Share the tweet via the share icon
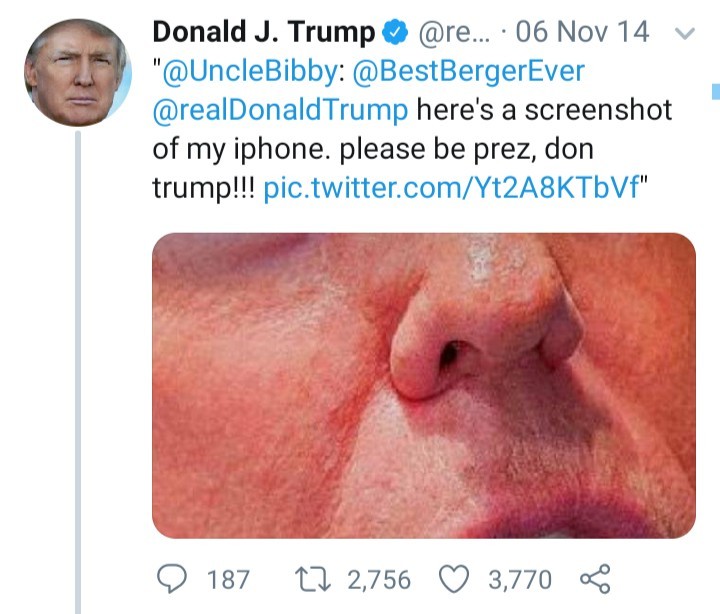This screenshot has width=720, height=614. coord(594,578)
